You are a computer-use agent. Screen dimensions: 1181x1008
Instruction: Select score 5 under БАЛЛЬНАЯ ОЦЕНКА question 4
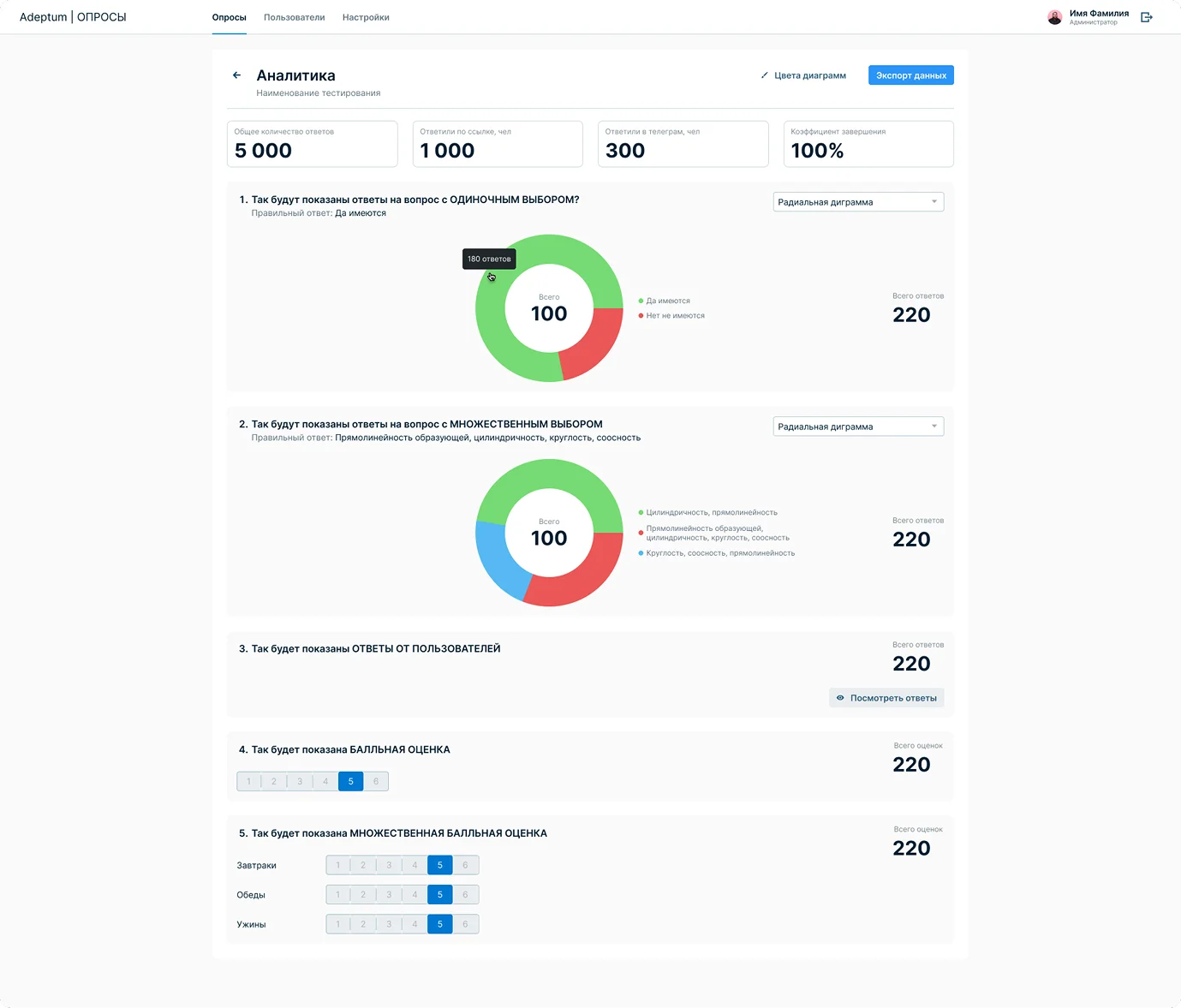click(350, 781)
